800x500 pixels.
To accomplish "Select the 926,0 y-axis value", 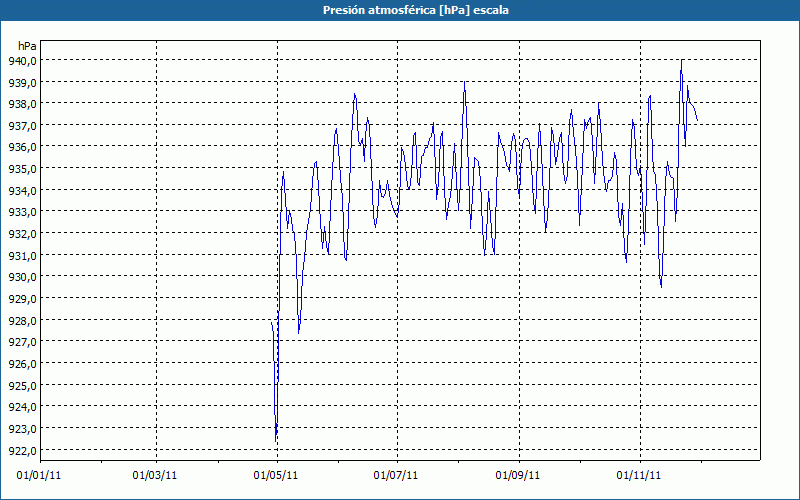I will 22,364.
